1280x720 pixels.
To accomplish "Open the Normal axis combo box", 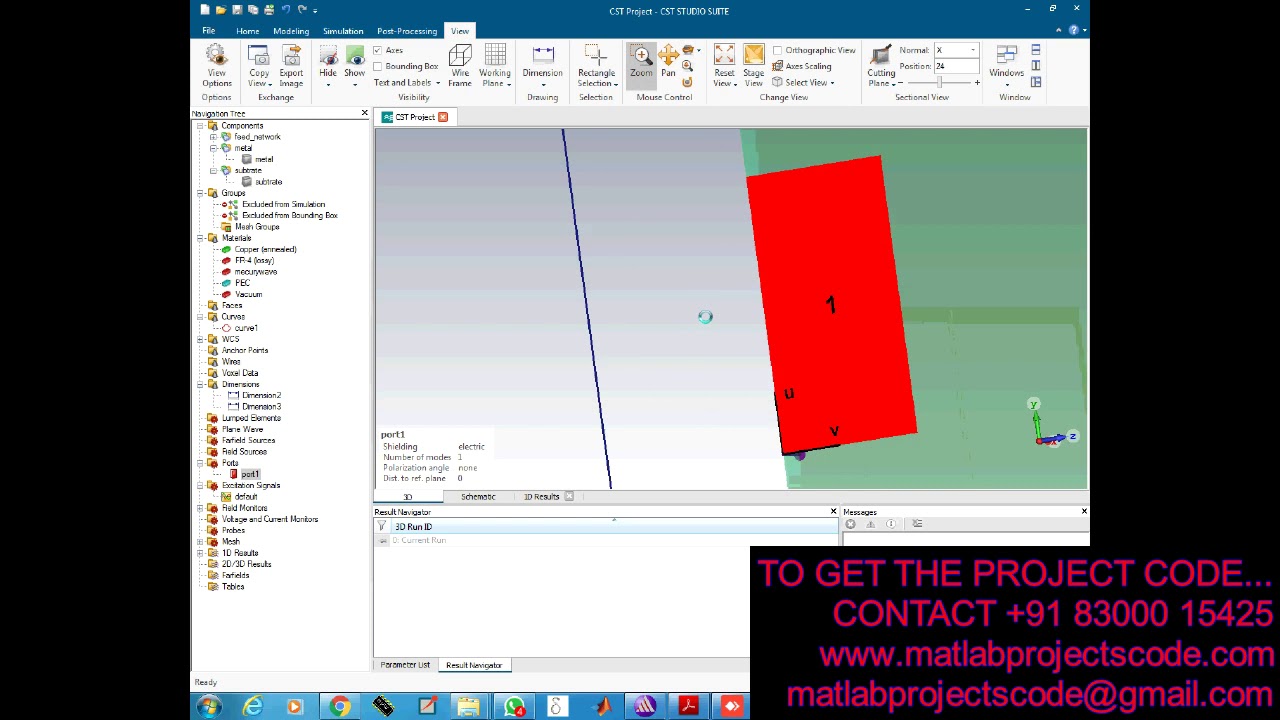I will coord(956,50).
